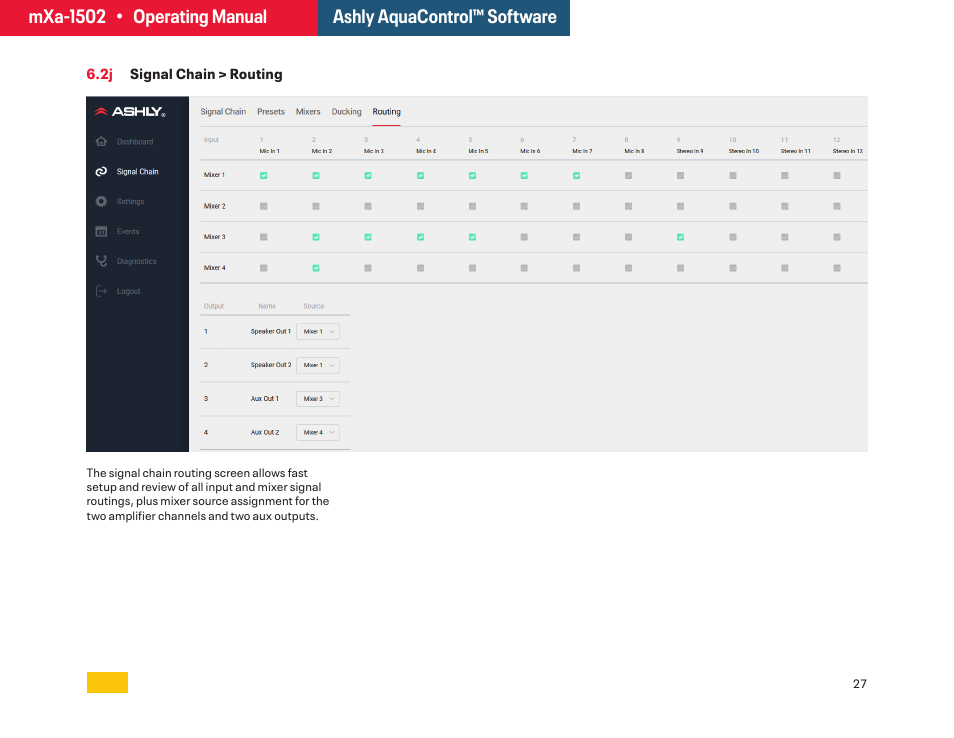954x738 pixels.
Task: Select Logout in the sidebar
Action: pos(128,291)
